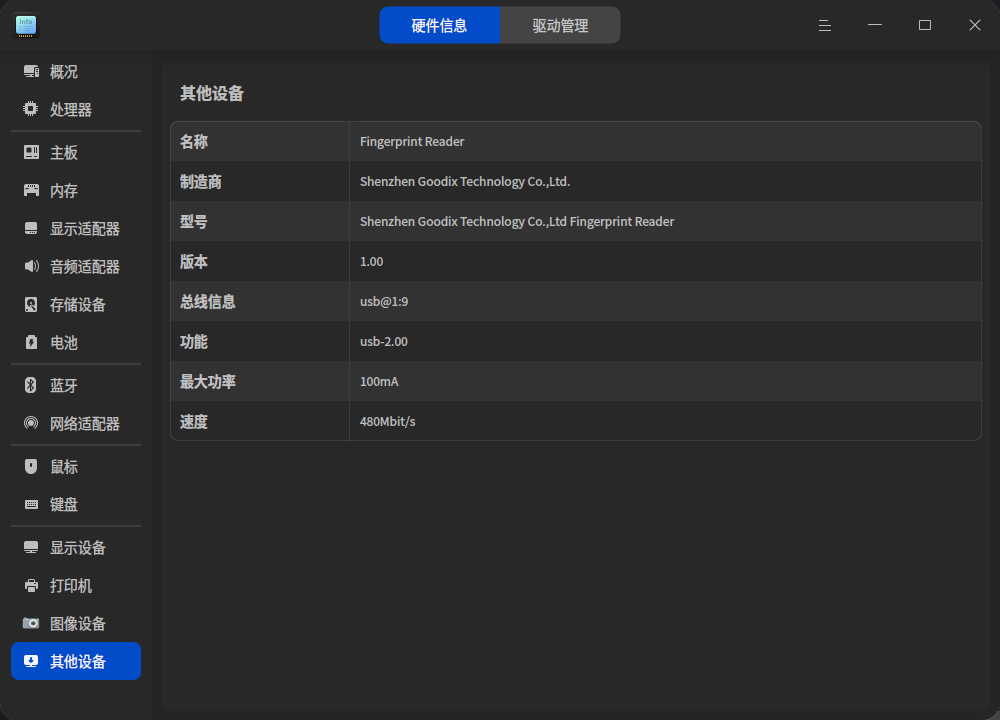The width and height of the screenshot is (1000, 720).
Task: Switch to the 驱动管理 tab
Action: (x=560, y=26)
